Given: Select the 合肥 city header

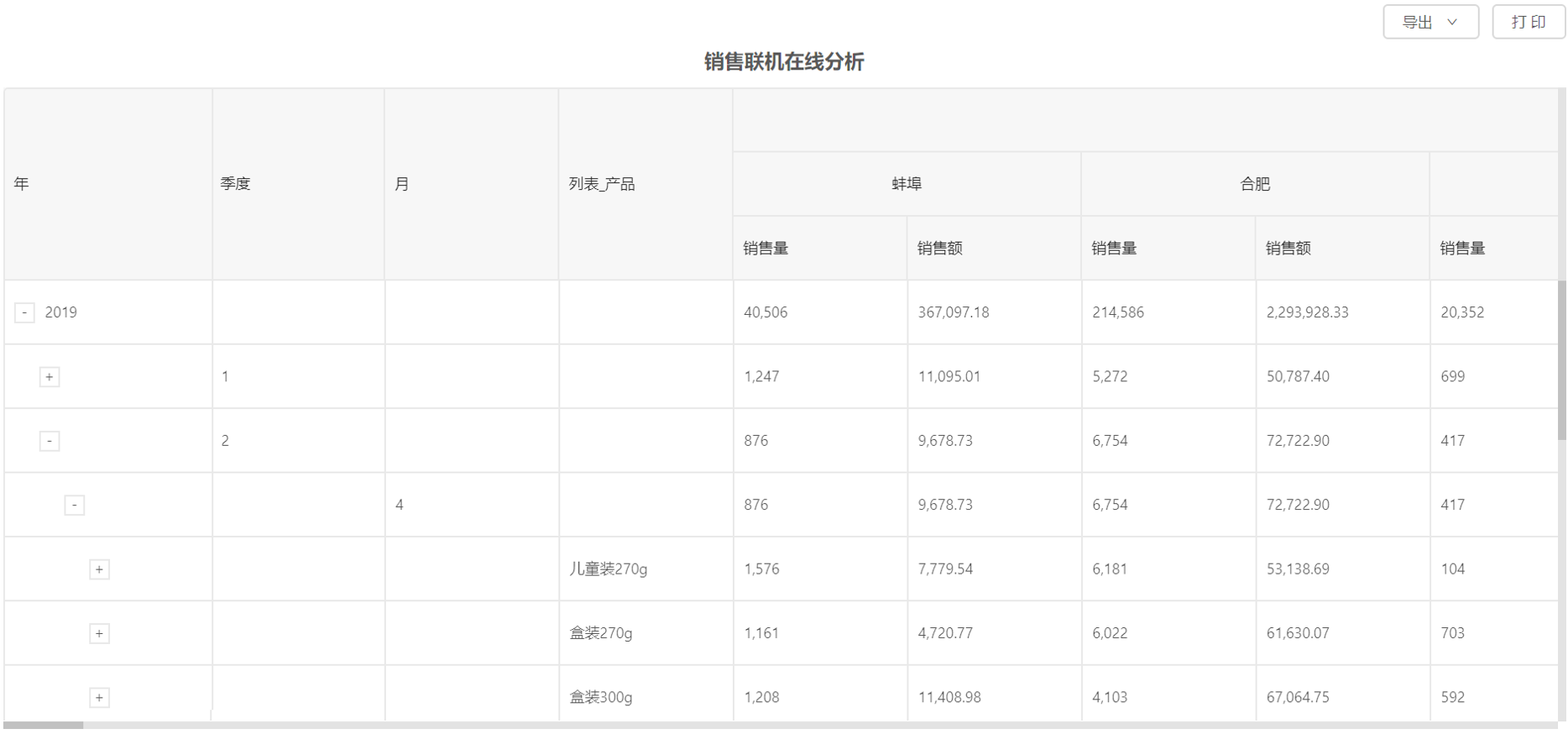Looking at the screenshot, I should pyautogui.click(x=1255, y=184).
